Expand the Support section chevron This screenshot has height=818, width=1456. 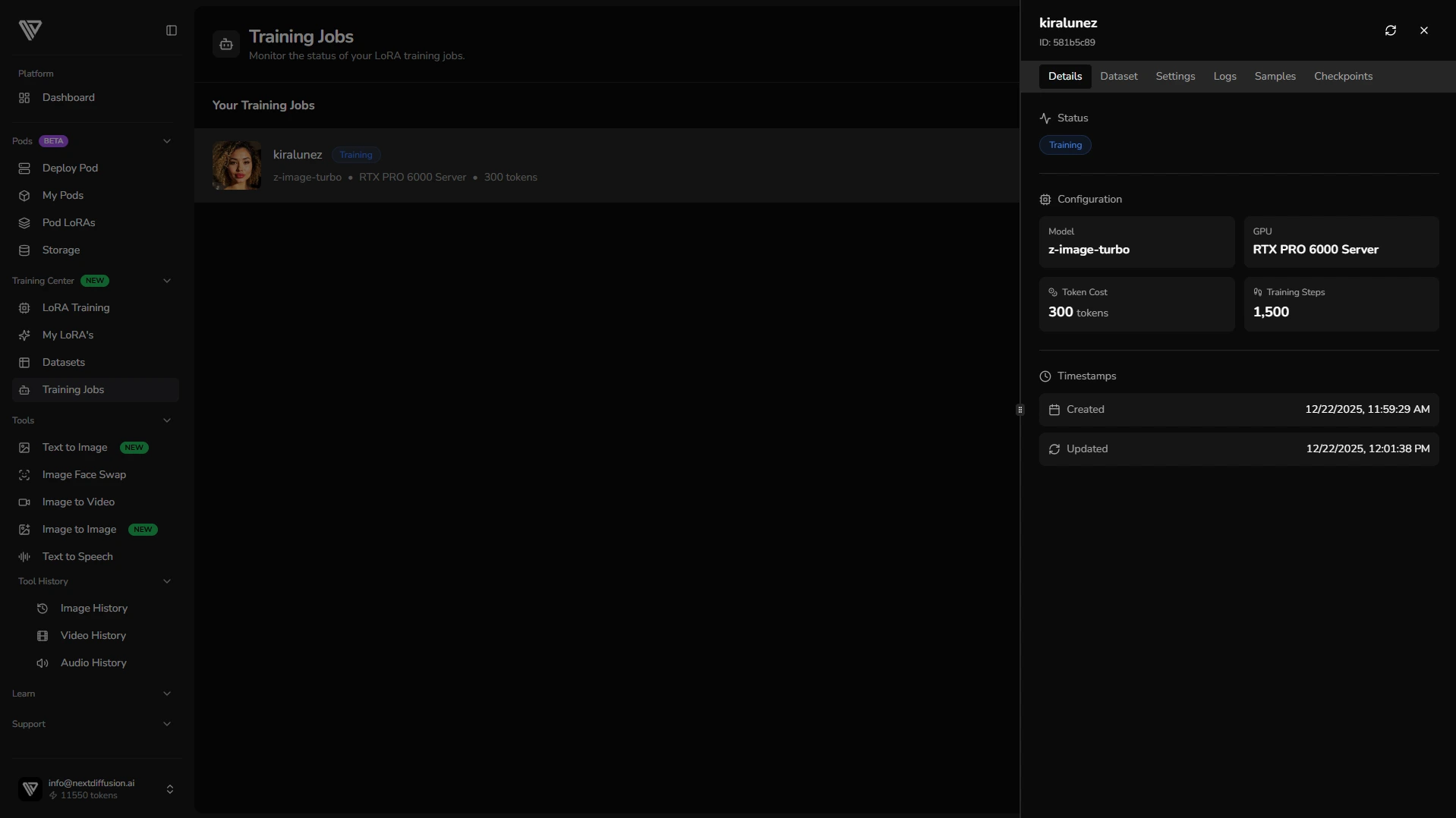click(x=167, y=724)
